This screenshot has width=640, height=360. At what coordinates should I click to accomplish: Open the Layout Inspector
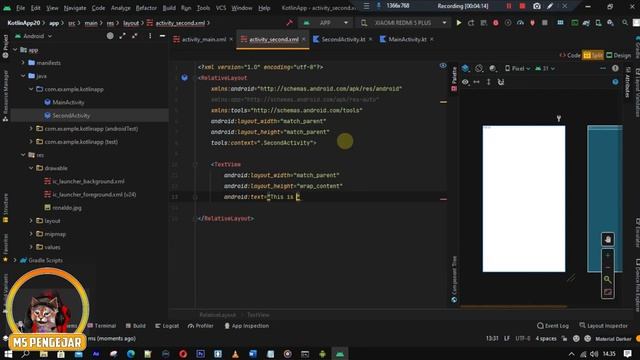(603, 326)
